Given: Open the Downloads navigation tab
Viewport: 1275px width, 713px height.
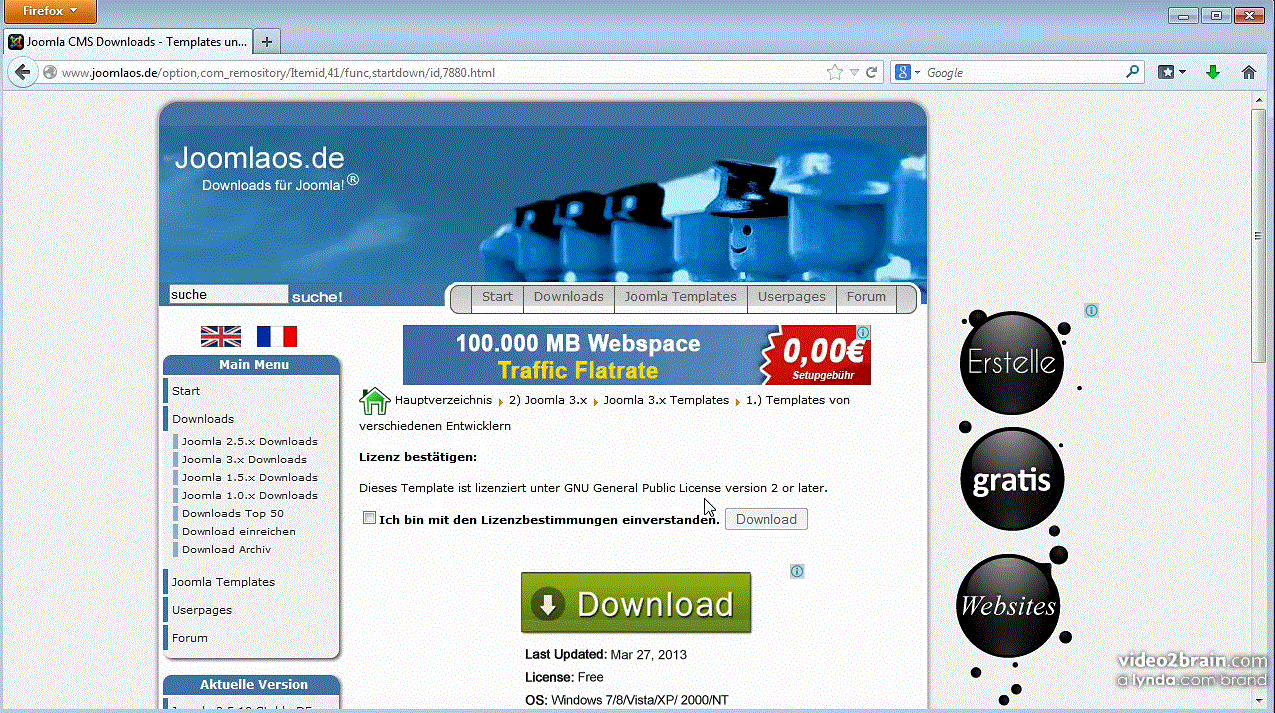Looking at the screenshot, I should 568,297.
